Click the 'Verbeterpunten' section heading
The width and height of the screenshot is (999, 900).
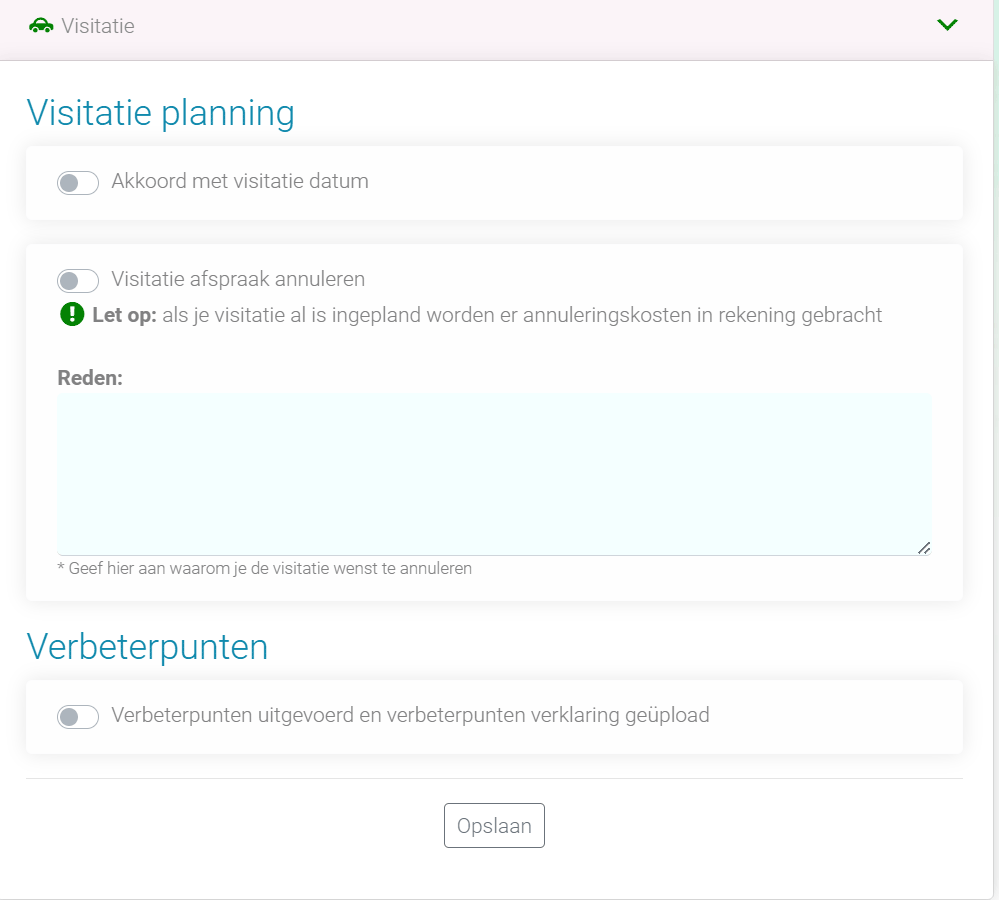(x=147, y=647)
